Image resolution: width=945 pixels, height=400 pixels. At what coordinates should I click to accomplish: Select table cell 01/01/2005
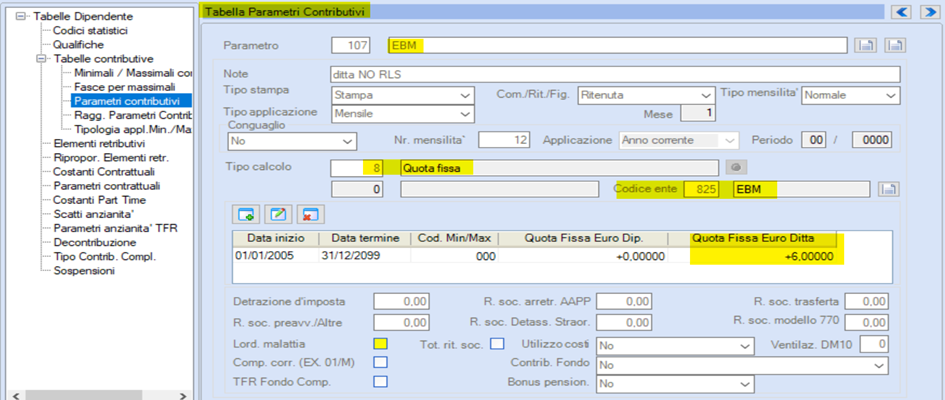click(x=275, y=255)
